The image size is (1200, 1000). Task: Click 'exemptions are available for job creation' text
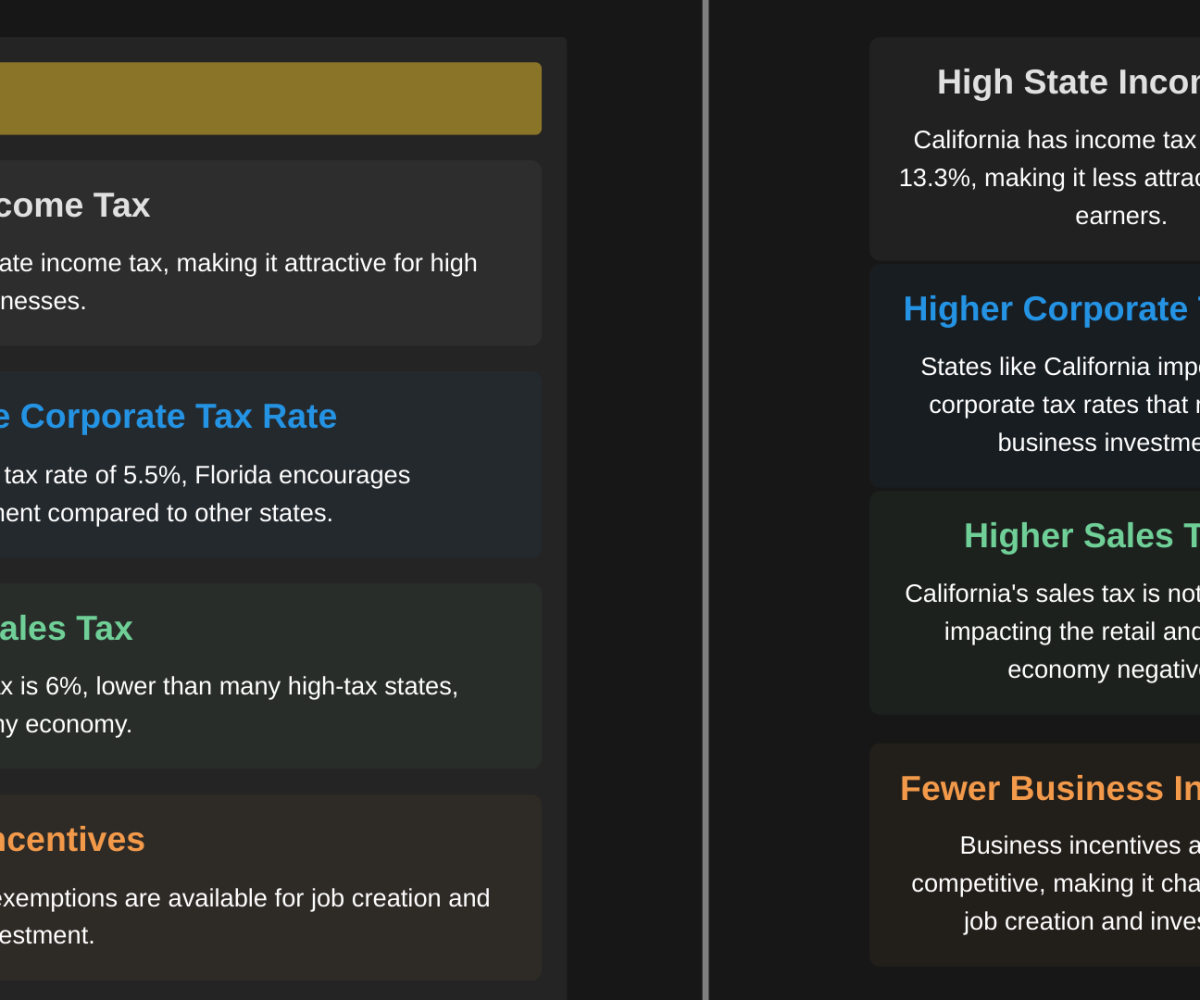click(245, 898)
